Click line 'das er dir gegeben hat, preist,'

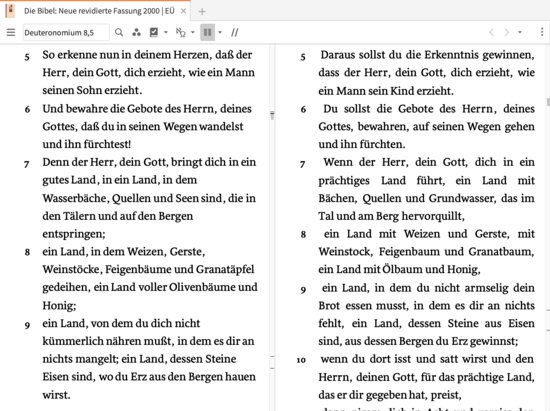point(390,395)
